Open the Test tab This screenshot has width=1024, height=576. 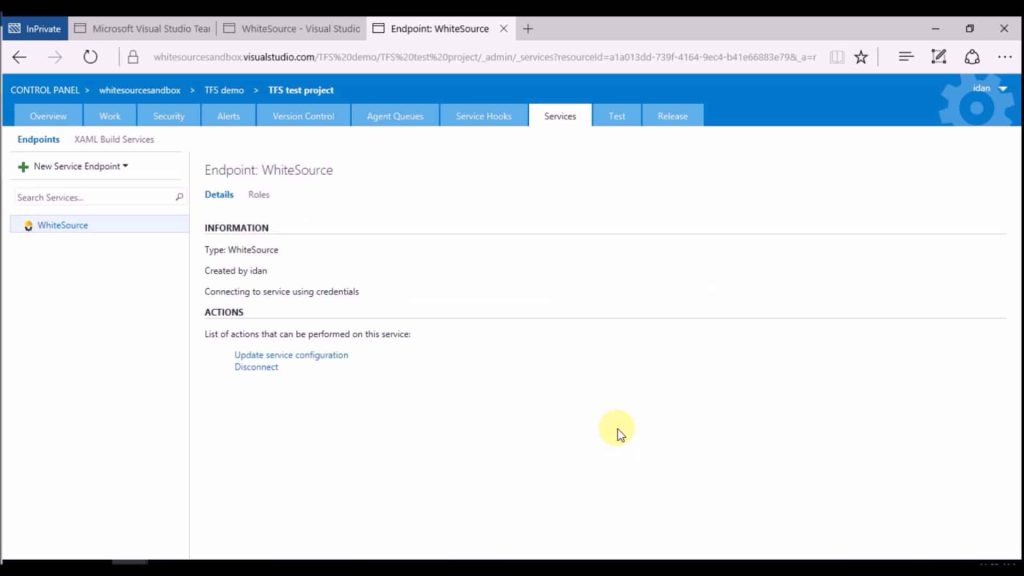pyautogui.click(x=617, y=116)
